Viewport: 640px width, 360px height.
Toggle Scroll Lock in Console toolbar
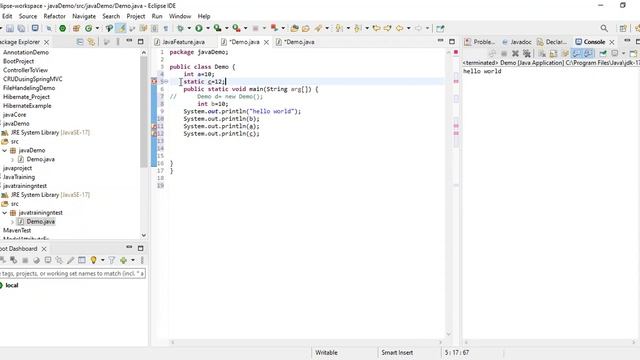(553, 53)
